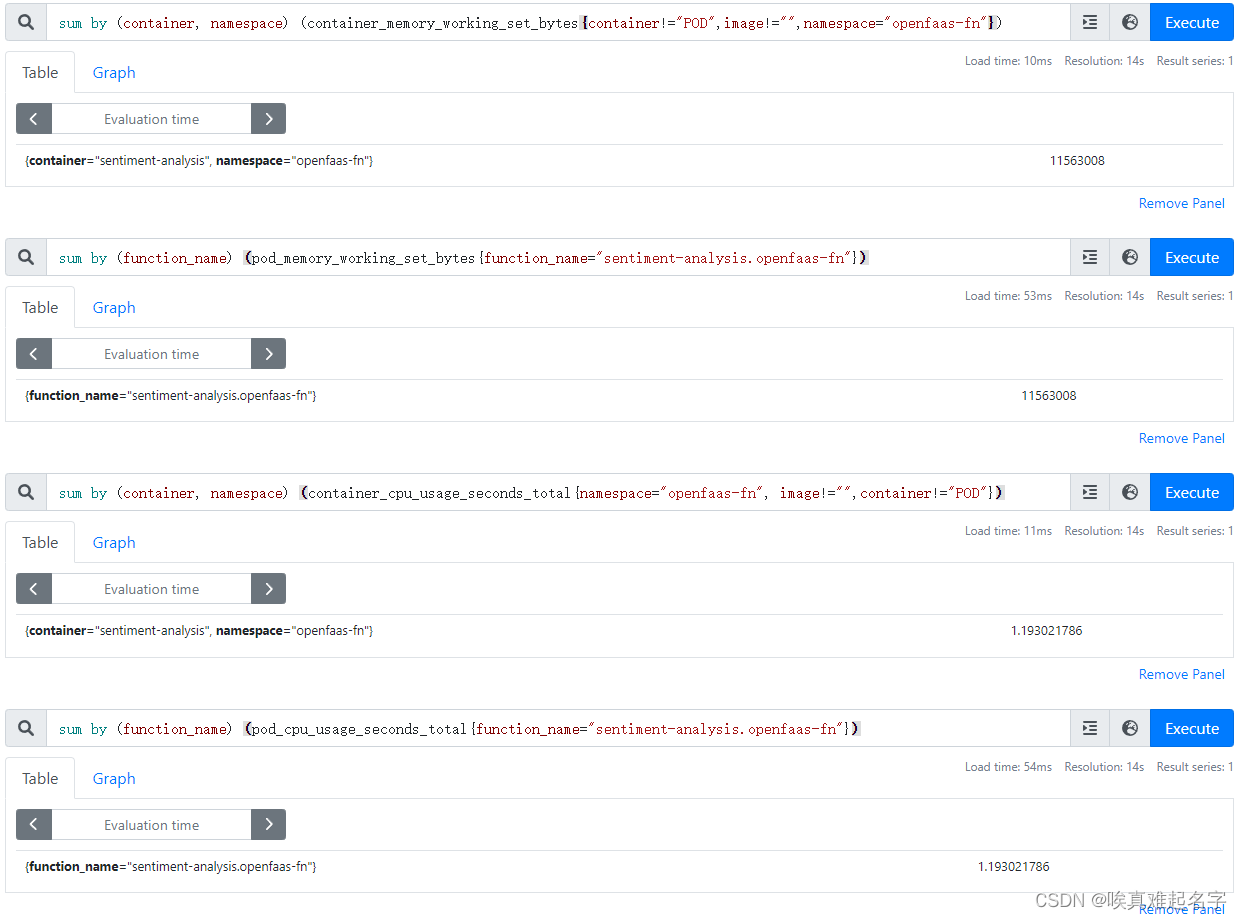1242x920 pixels.
Task: Click the query tree view icon beside the second Execute button
Action: 1089,257
